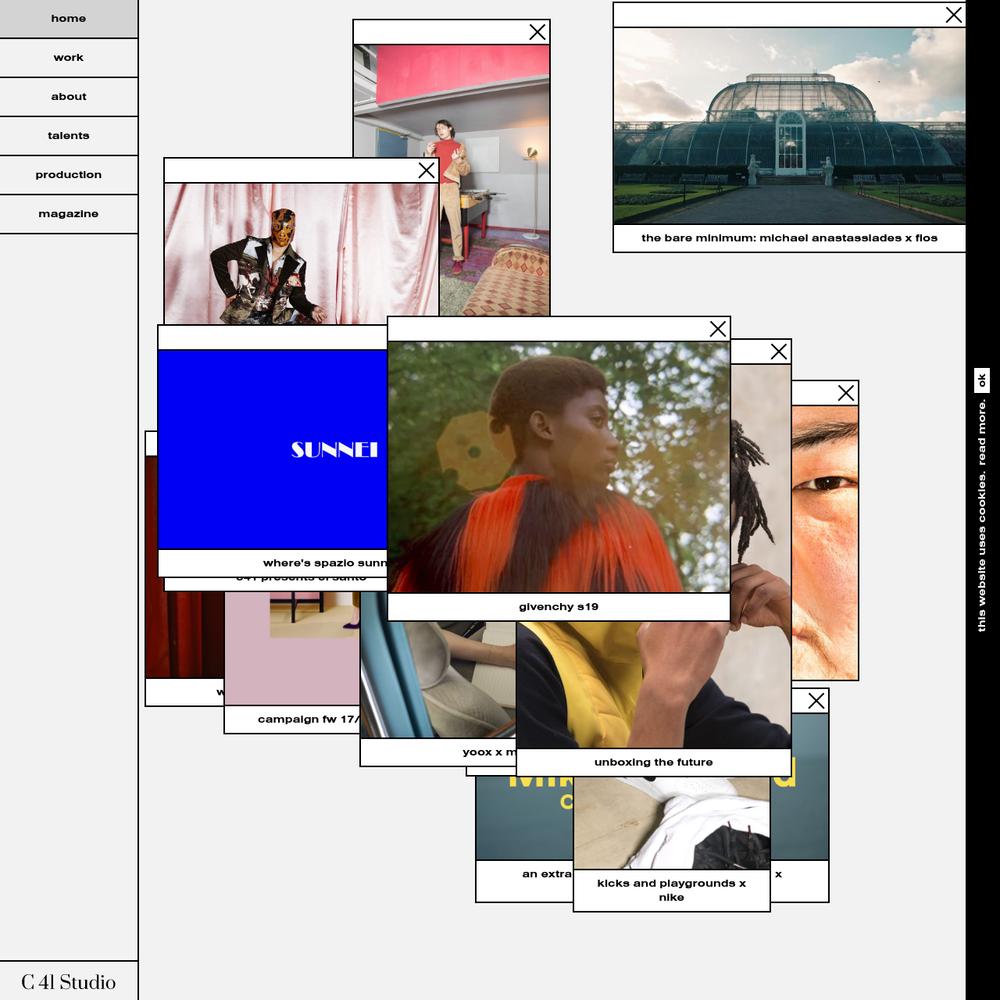Open the car seat yoox image
1000x1000 pixels.
438,679
